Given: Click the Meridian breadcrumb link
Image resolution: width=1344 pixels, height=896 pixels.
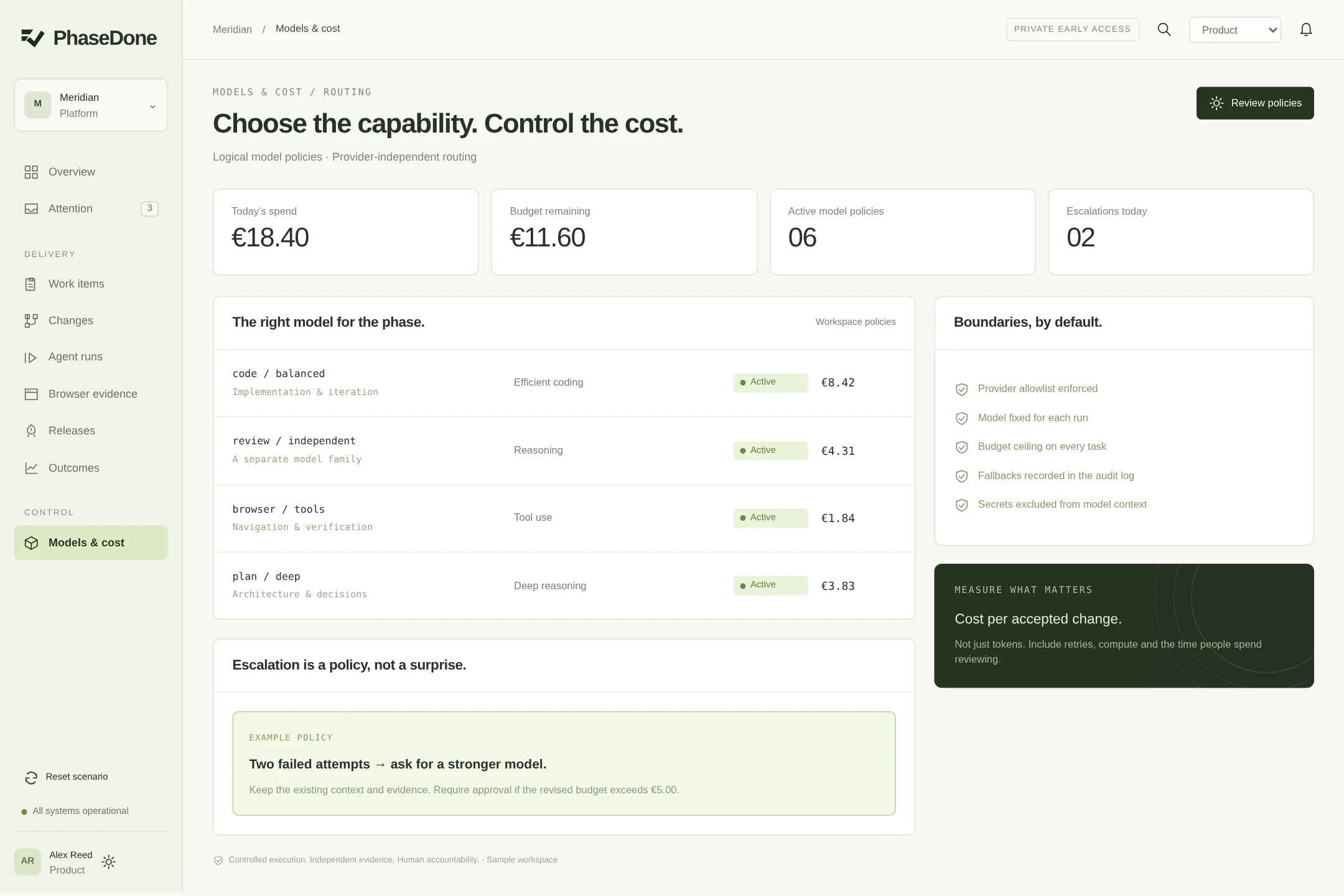Looking at the screenshot, I should coord(232,29).
